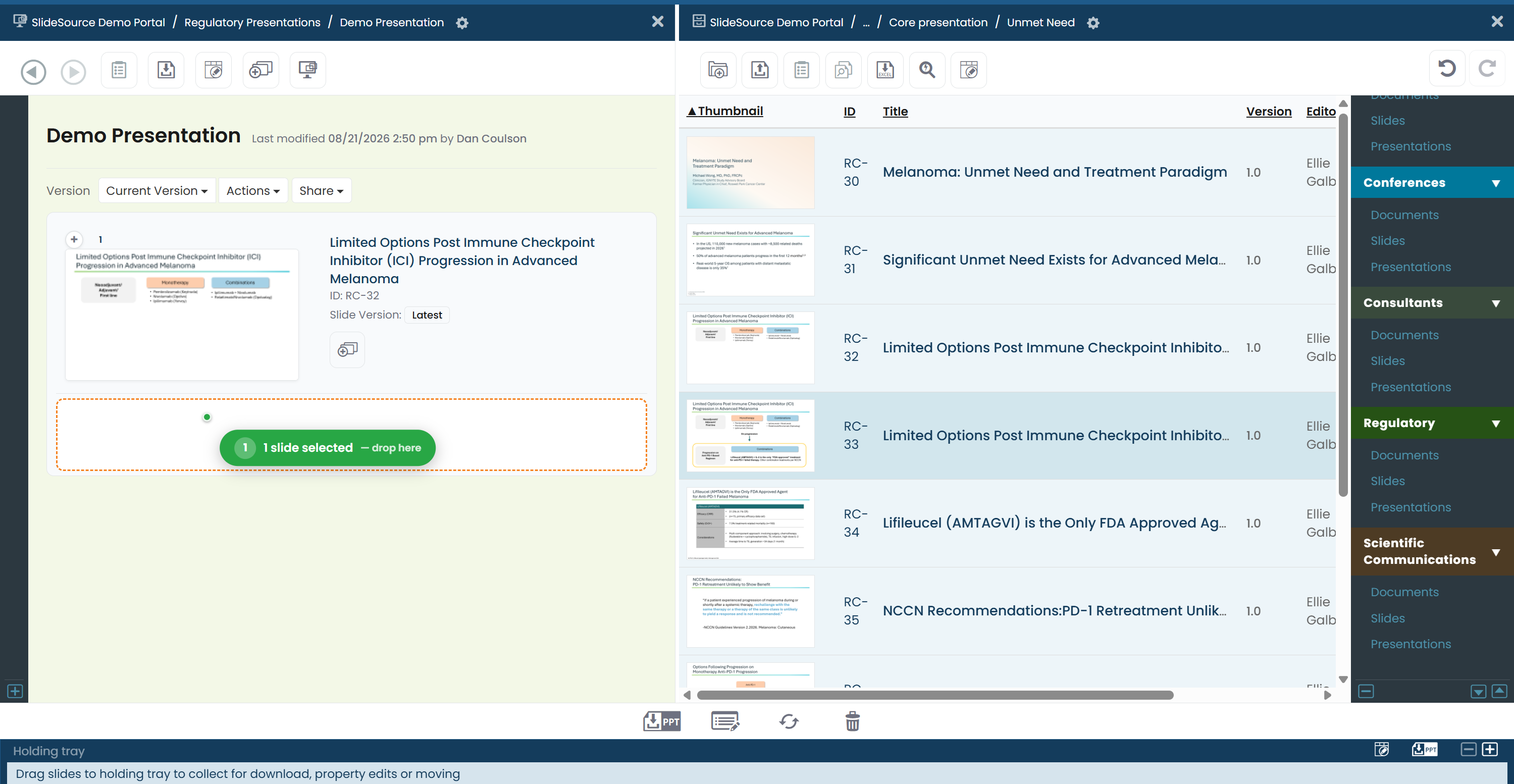Click the trash delete icon

point(853,721)
